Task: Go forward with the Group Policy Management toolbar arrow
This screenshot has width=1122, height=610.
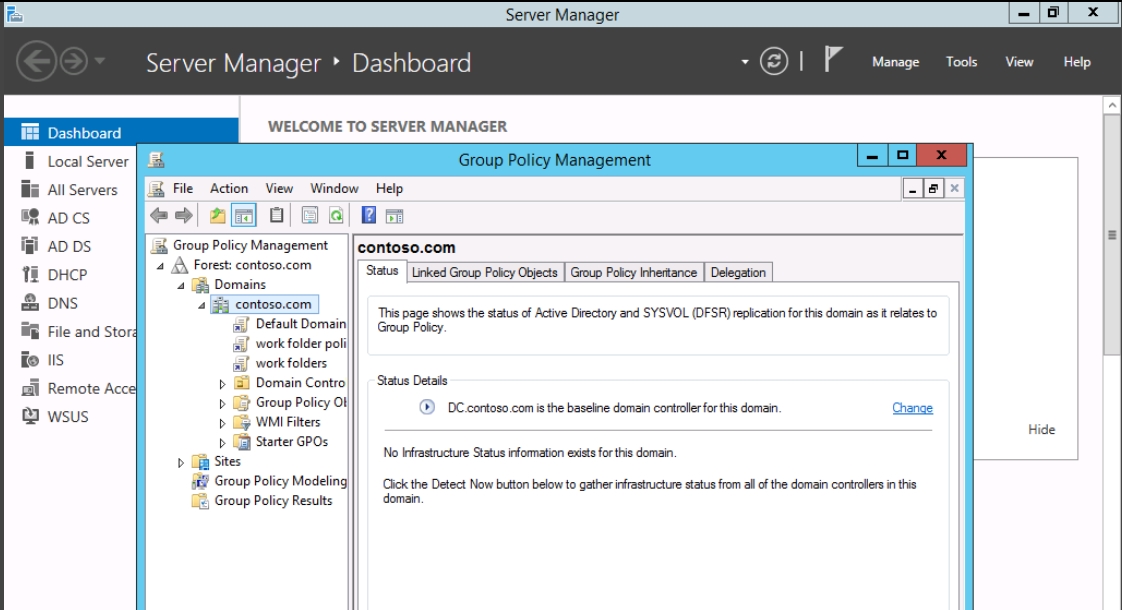Action: click(x=184, y=216)
